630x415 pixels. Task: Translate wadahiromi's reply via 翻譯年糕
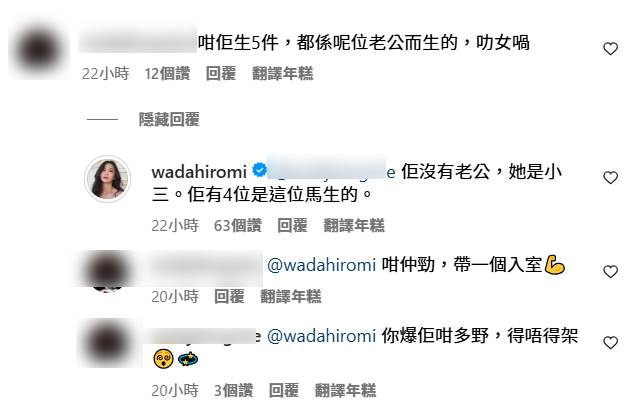click(354, 225)
